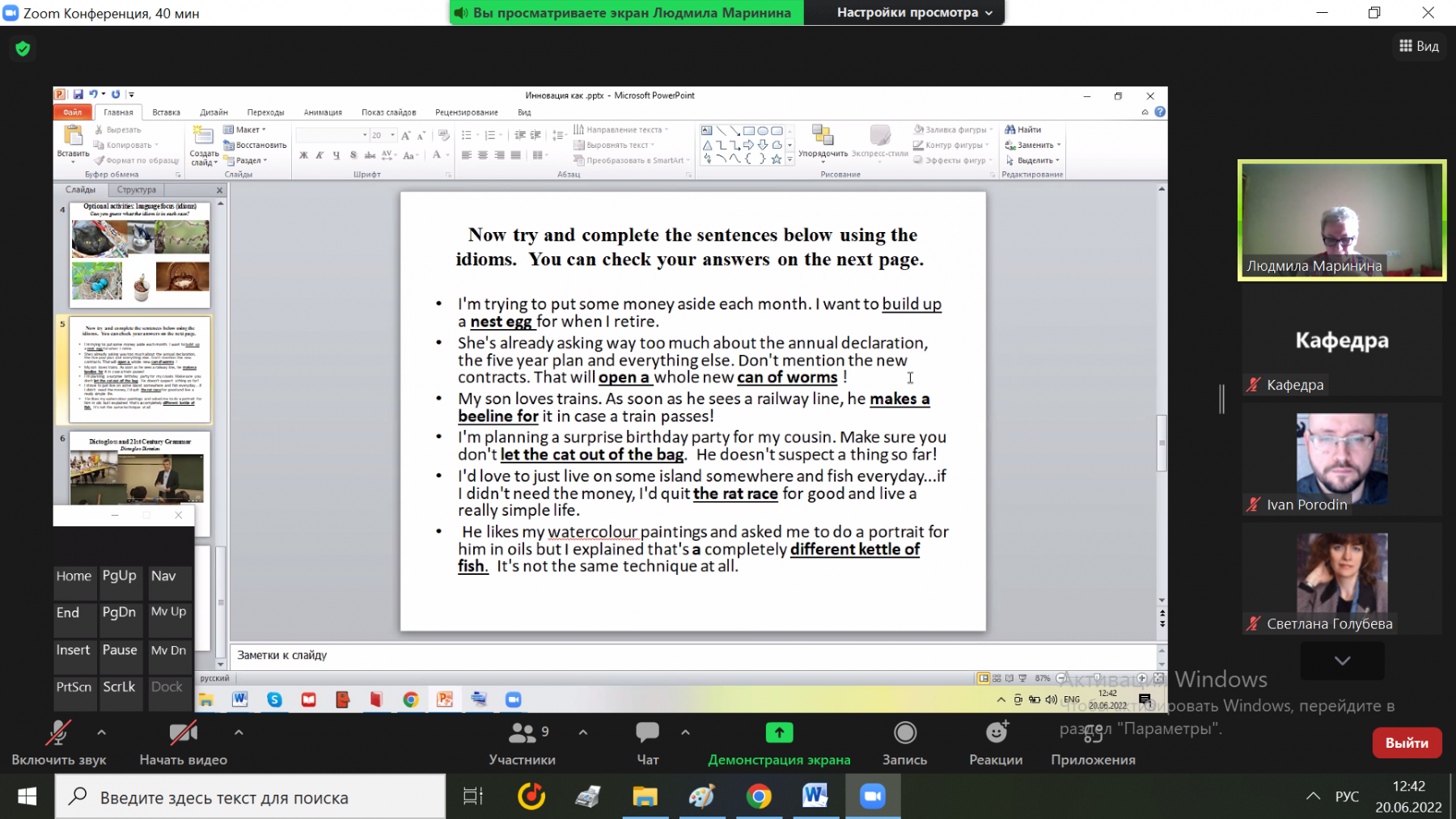
Task: Show hidden tray icons chevron
Action: 1313,797
